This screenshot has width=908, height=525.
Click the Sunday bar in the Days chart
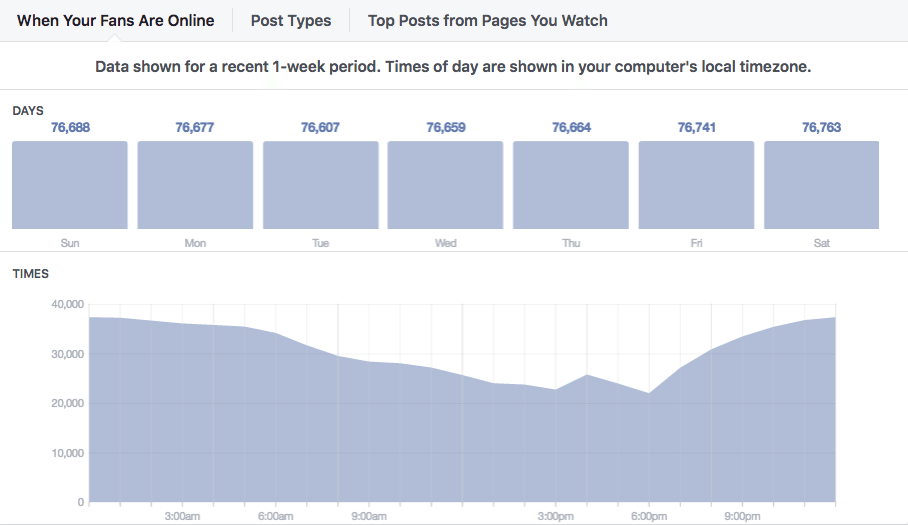click(x=70, y=185)
